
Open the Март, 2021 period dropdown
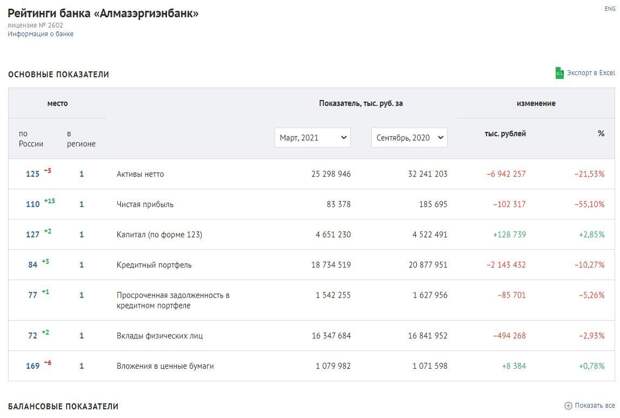point(312,138)
